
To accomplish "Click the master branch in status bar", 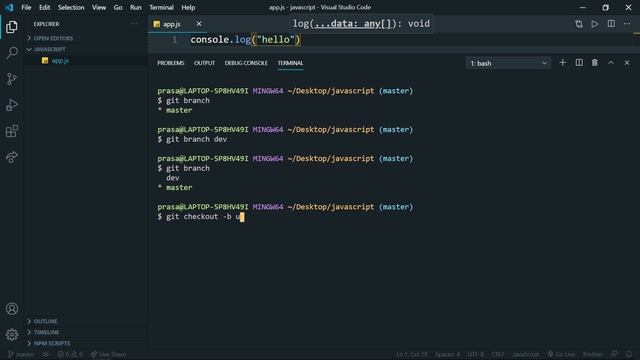I will click(x=21, y=354).
